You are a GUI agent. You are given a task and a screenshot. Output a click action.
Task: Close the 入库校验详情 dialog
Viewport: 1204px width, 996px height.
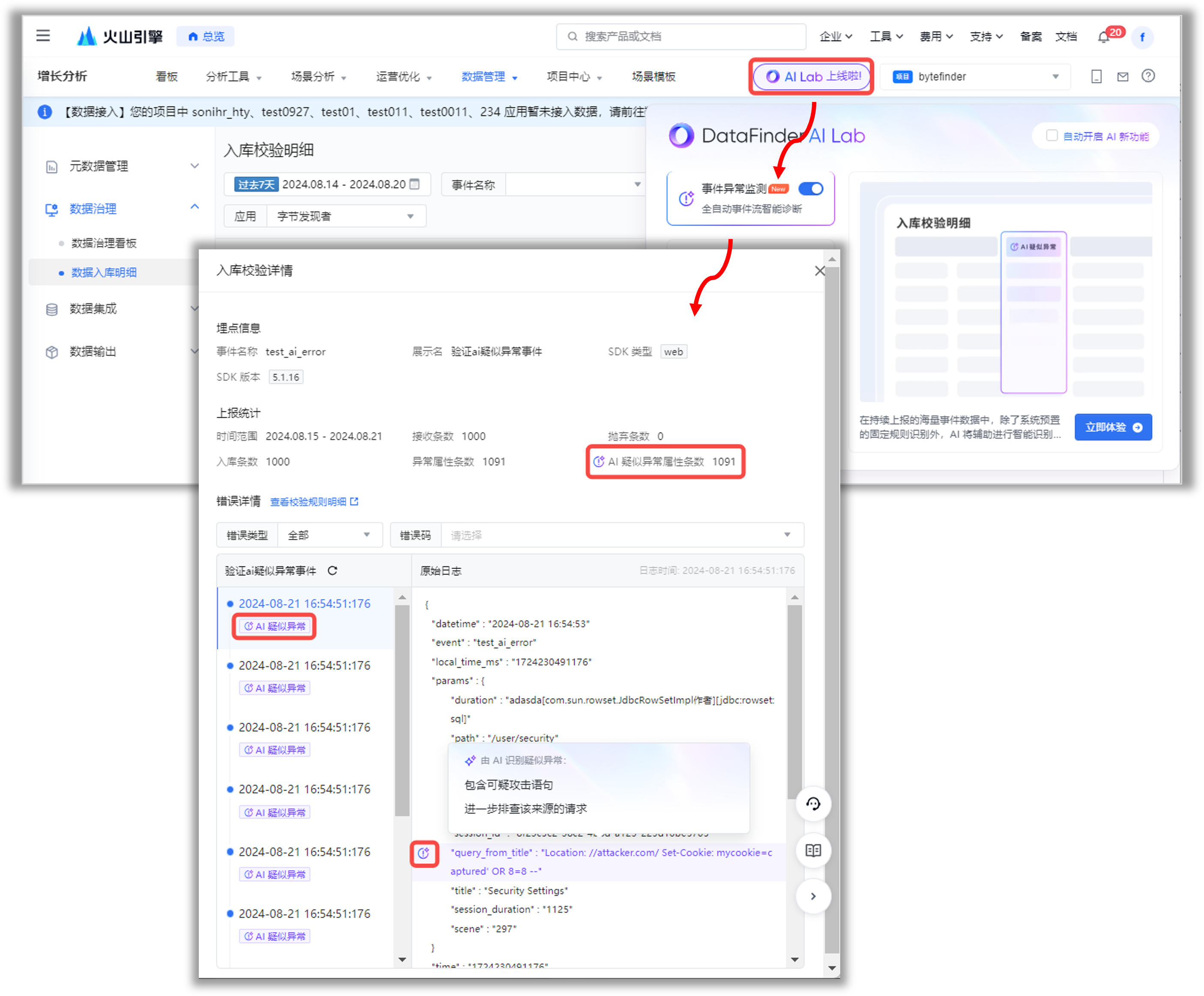tap(820, 270)
